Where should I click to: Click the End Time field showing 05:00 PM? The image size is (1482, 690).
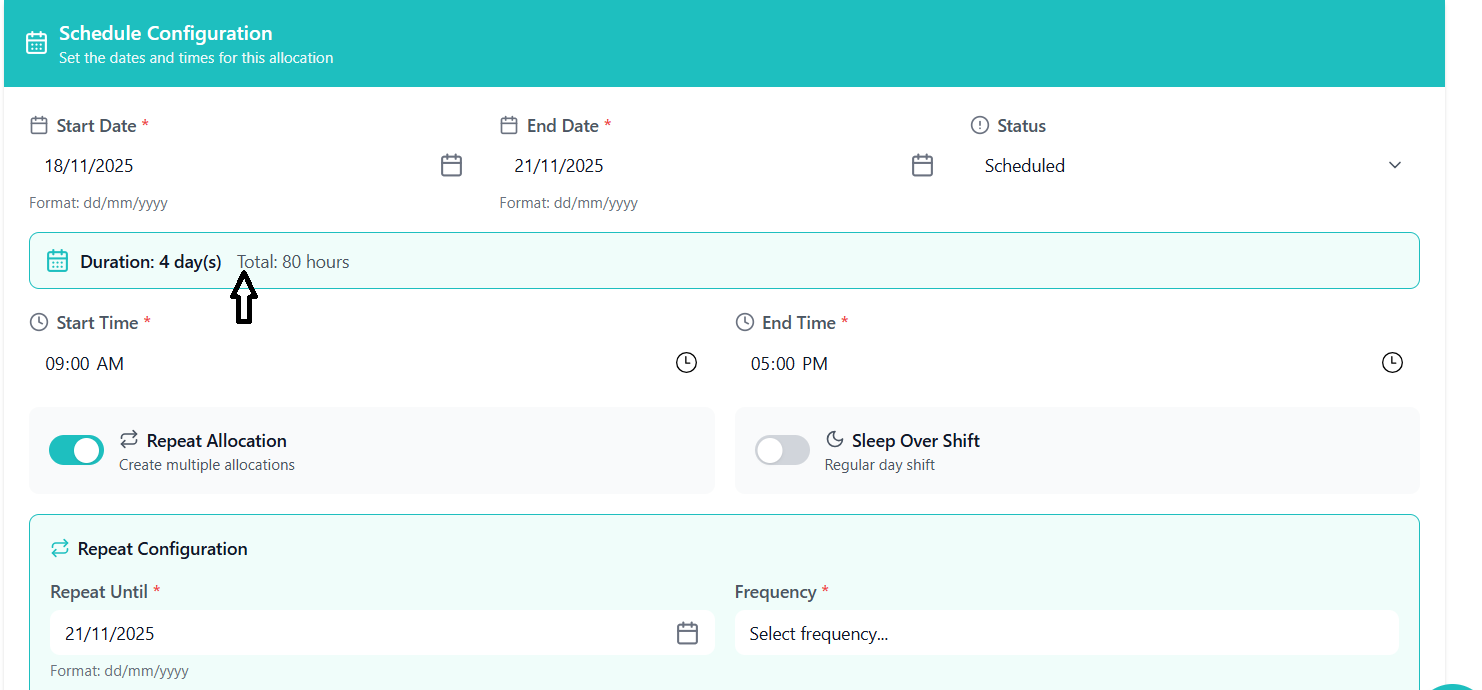click(x=1050, y=364)
